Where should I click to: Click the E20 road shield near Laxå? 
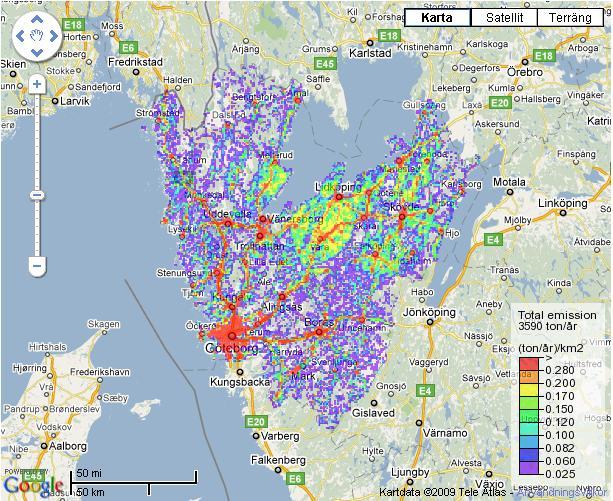coord(500,103)
